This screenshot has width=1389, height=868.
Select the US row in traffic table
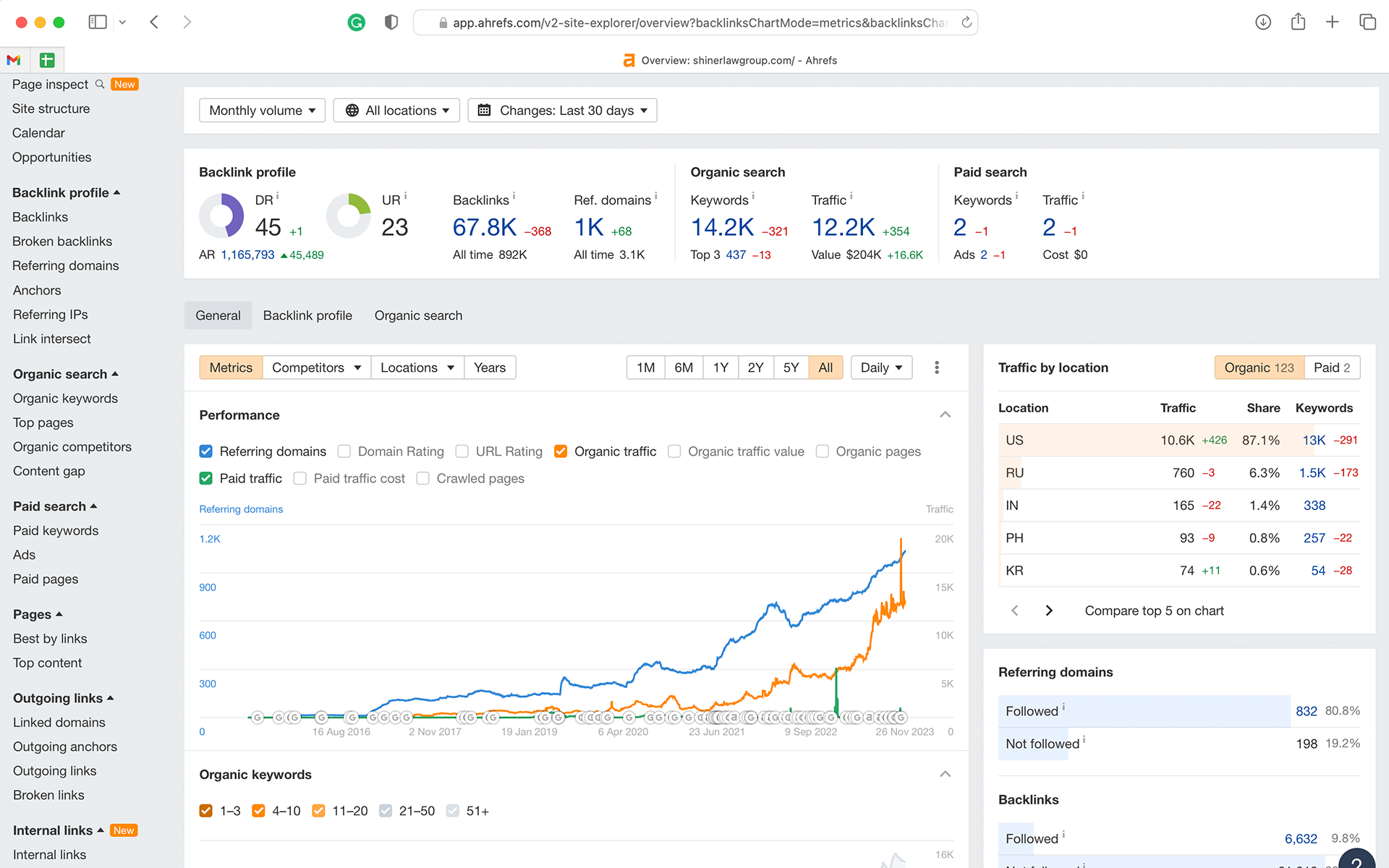pos(1179,440)
